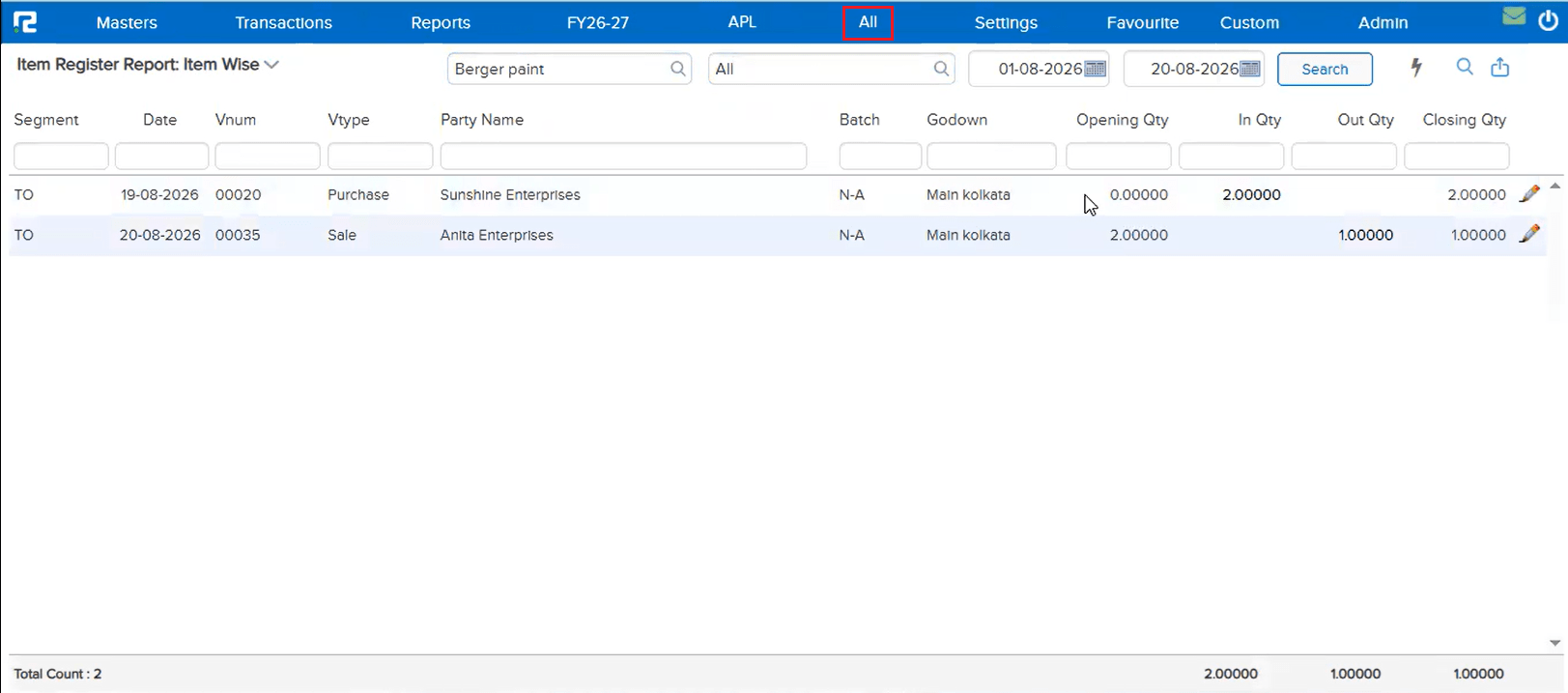Click the Vtype column header
This screenshot has height=693, width=1568.
pos(349,120)
